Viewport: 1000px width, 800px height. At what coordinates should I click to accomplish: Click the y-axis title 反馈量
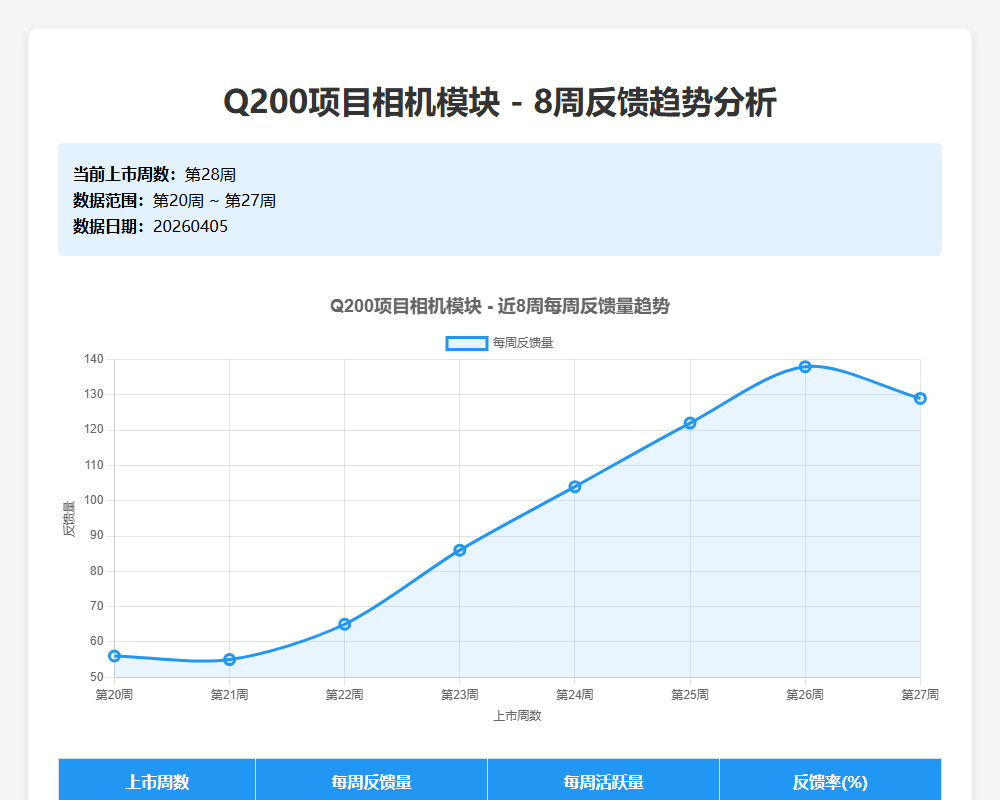69,519
